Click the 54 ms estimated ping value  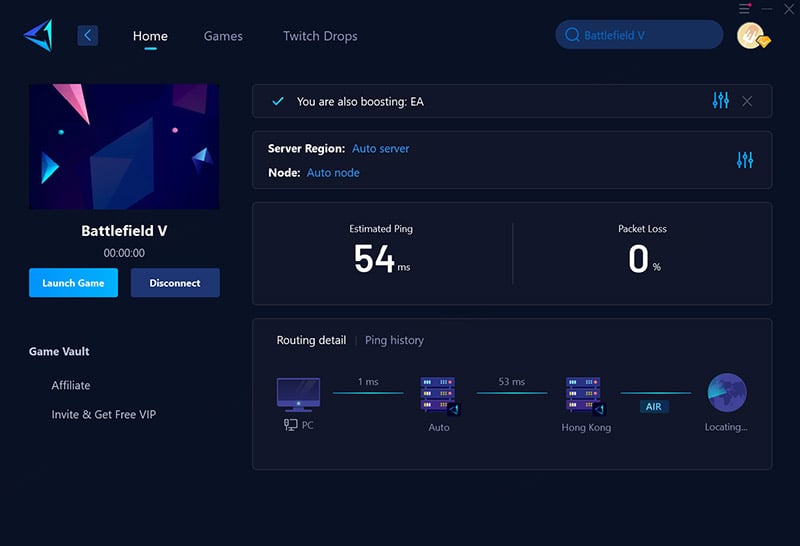point(382,259)
